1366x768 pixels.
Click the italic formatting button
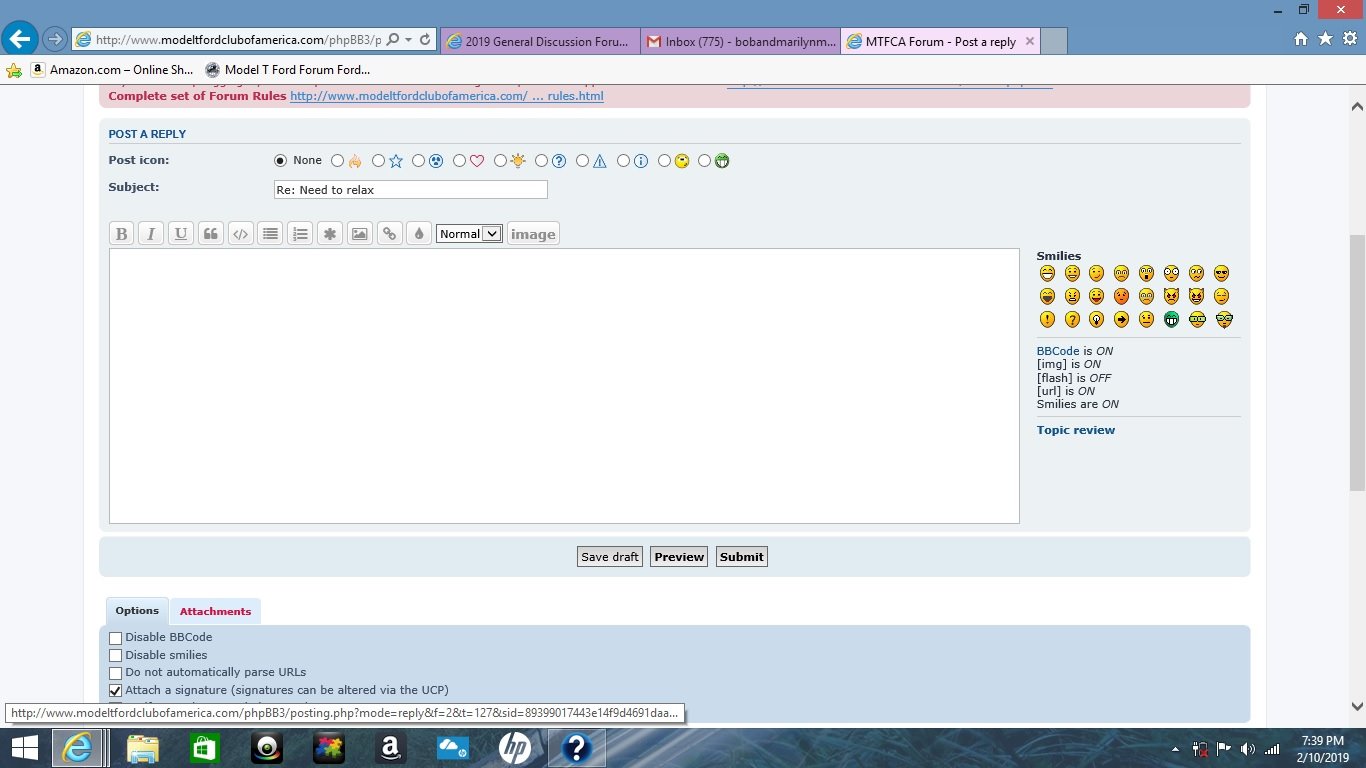[x=151, y=234]
